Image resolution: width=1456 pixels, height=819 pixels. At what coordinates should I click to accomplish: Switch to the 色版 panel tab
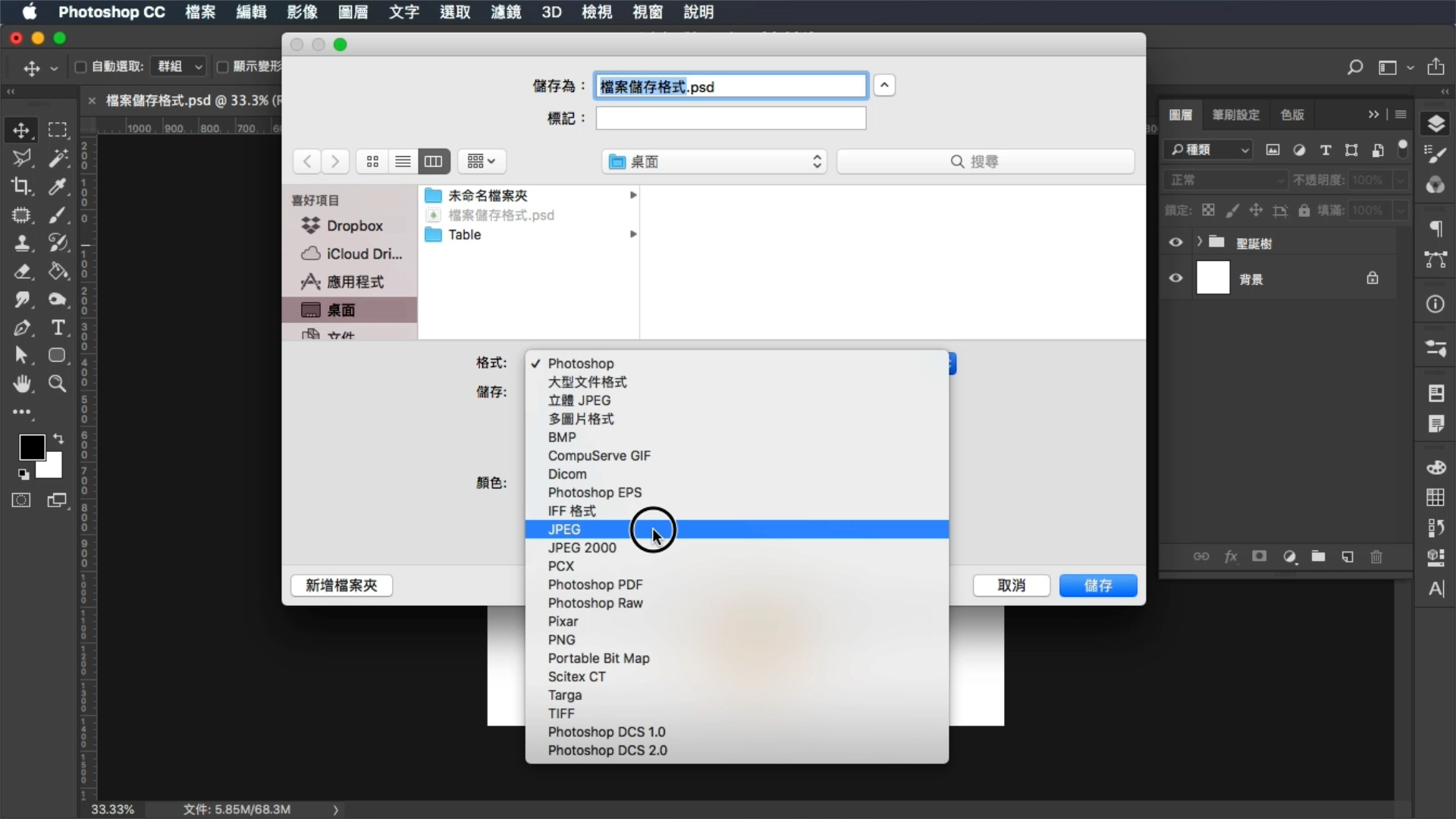[1292, 115]
